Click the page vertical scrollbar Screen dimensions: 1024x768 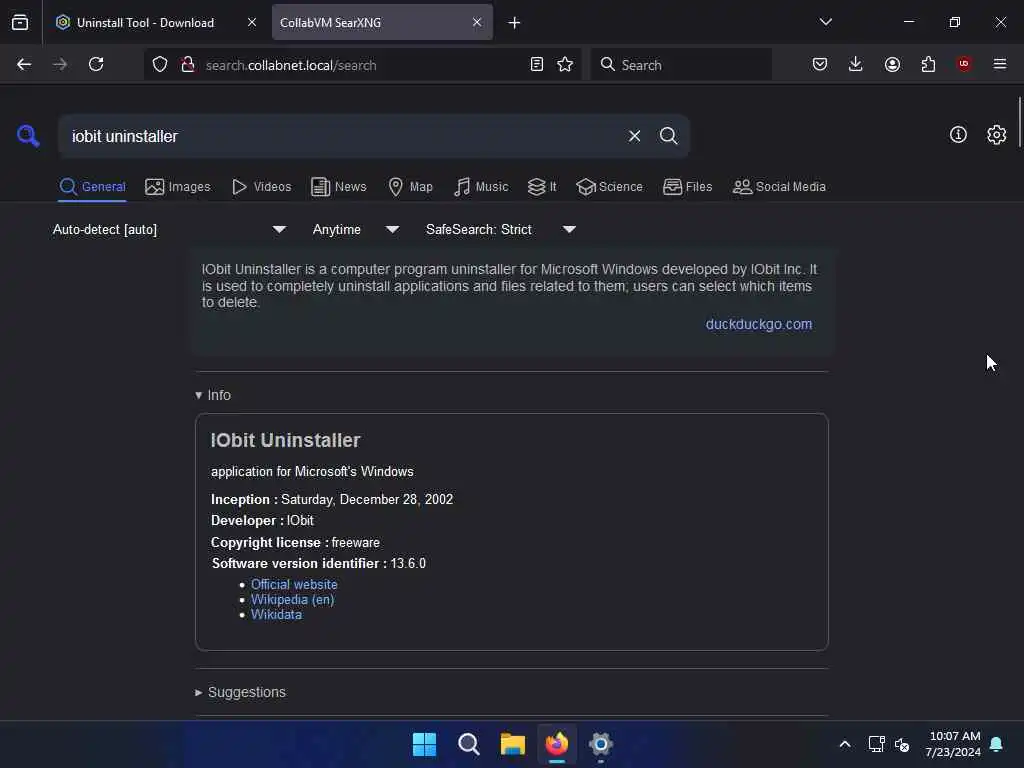[x=1019, y=123]
